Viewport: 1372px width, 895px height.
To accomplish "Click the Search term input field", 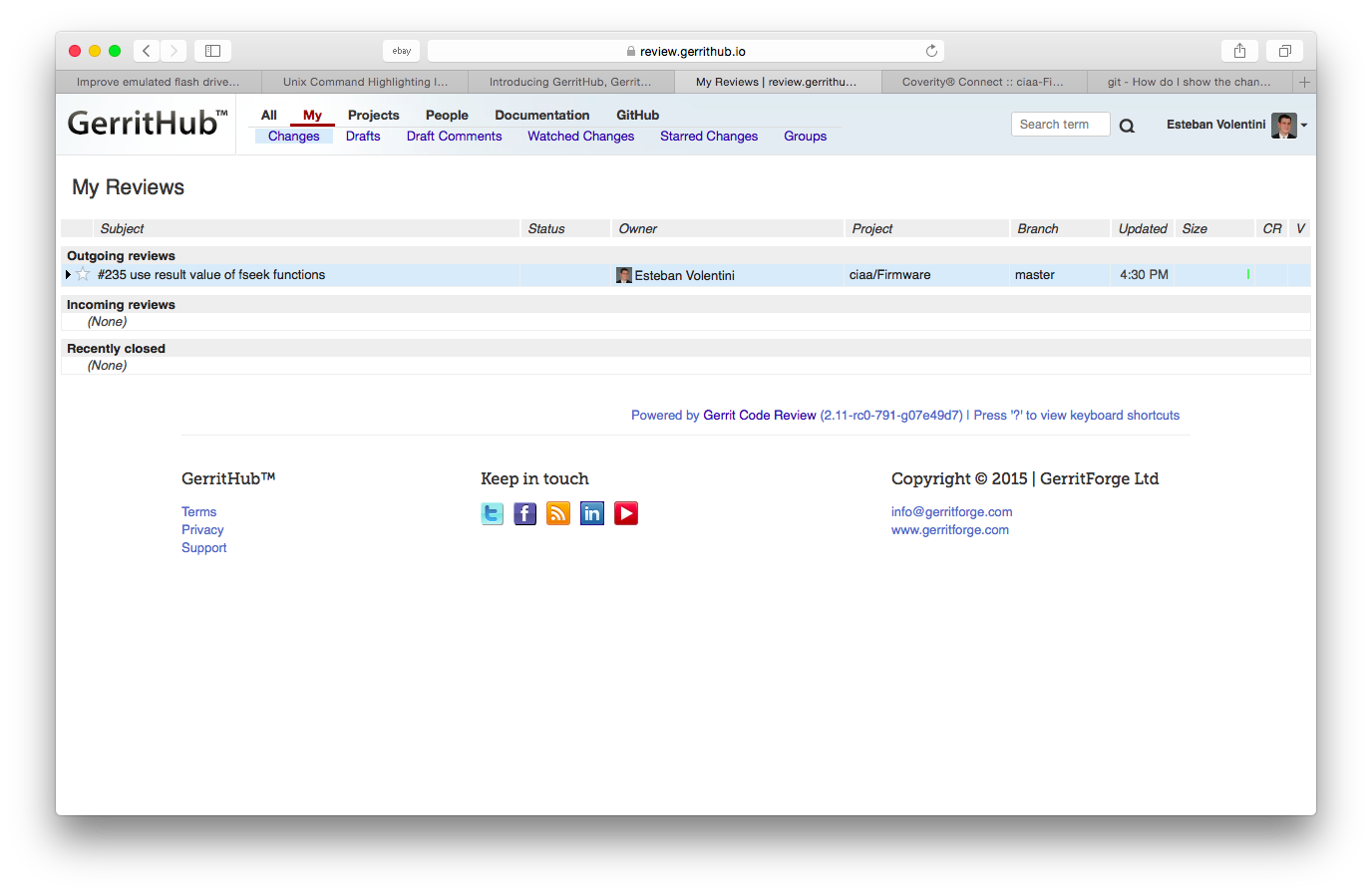I will (1060, 125).
